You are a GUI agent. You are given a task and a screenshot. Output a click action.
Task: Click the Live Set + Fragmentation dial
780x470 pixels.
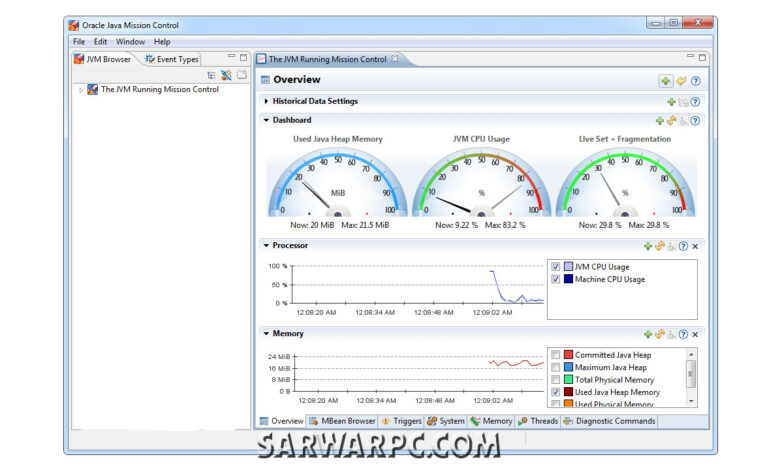tap(625, 184)
